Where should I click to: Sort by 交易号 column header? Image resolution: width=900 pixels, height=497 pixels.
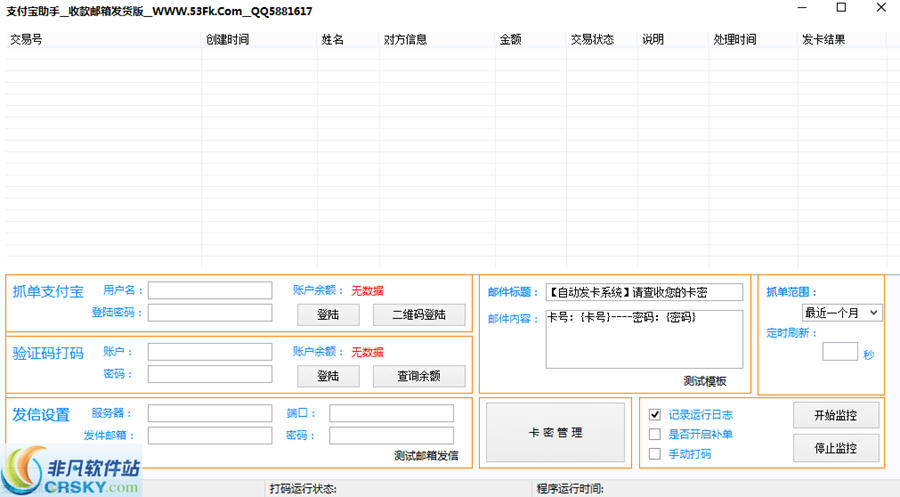pos(103,40)
